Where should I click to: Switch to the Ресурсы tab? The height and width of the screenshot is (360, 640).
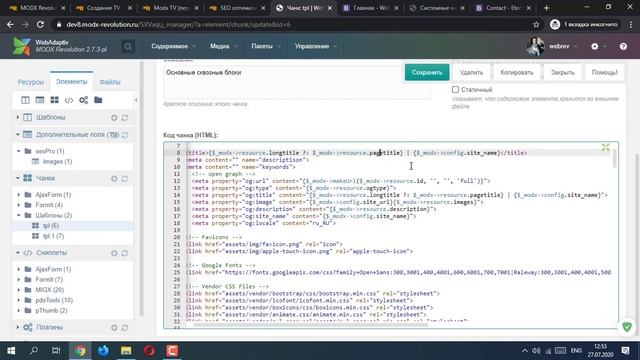tap(31, 82)
